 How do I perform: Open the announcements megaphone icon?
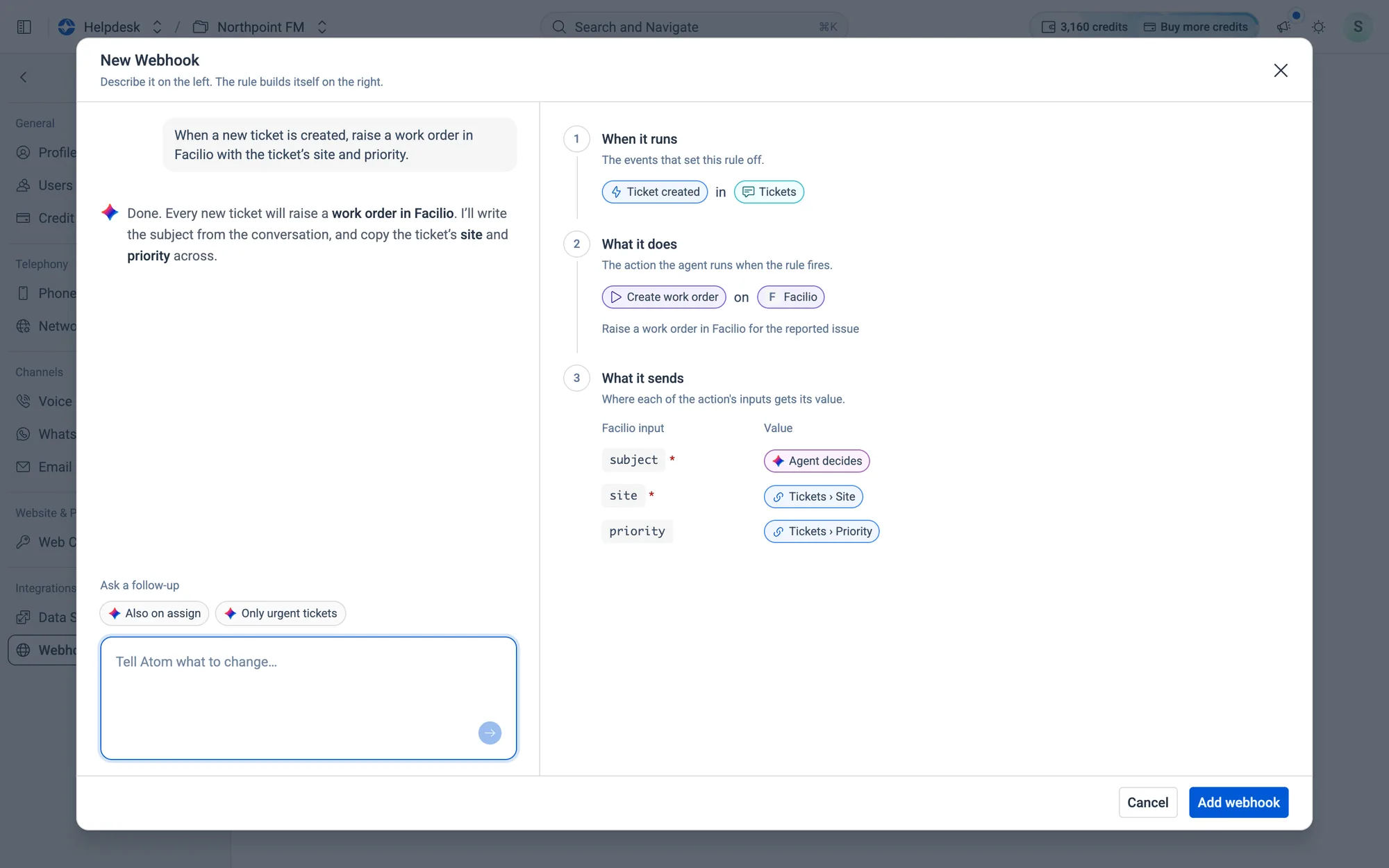click(1283, 27)
